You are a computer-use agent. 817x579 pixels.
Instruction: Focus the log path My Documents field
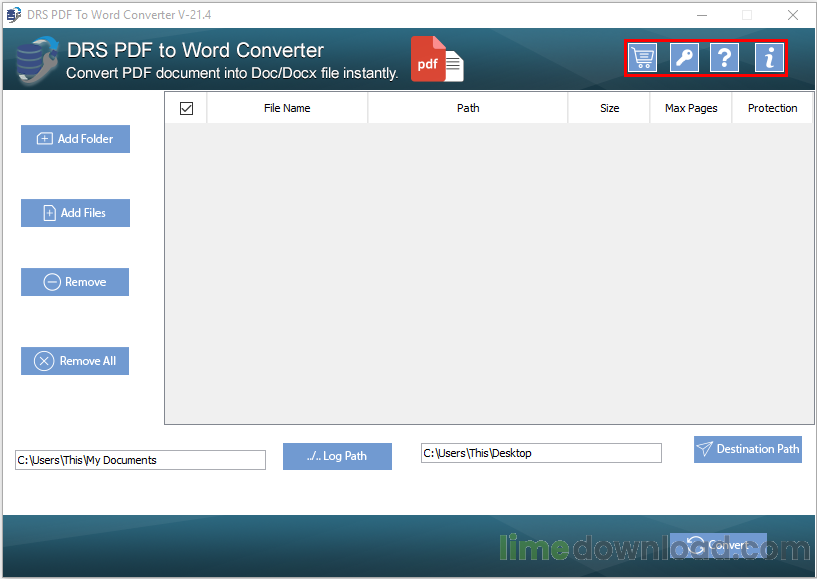click(140, 460)
